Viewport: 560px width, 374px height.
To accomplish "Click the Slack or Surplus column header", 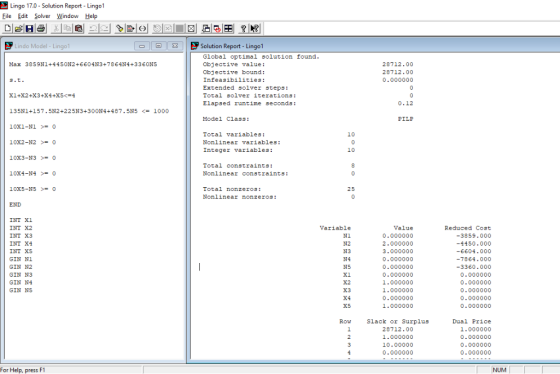I will (x=398, y=321).
